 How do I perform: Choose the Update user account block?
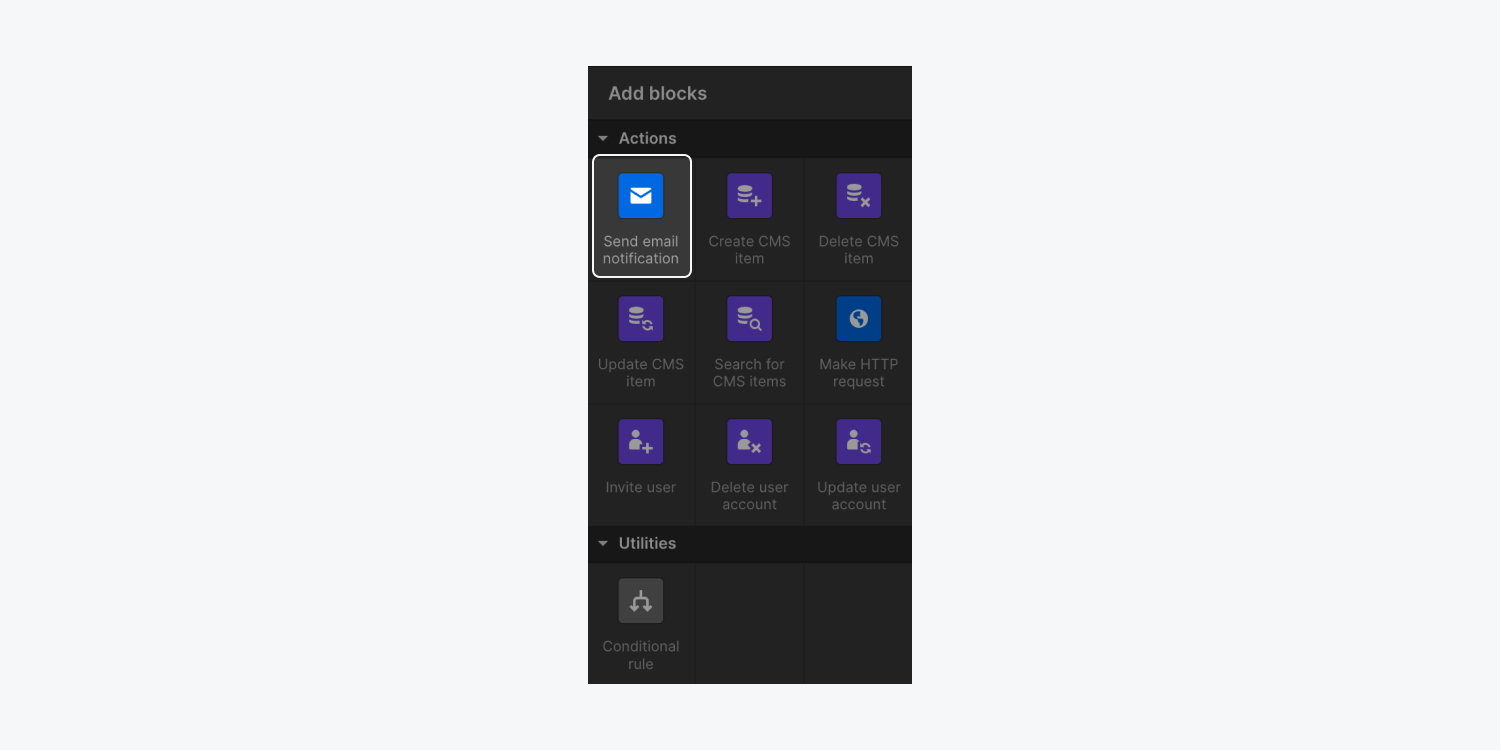tap(859, 465)
